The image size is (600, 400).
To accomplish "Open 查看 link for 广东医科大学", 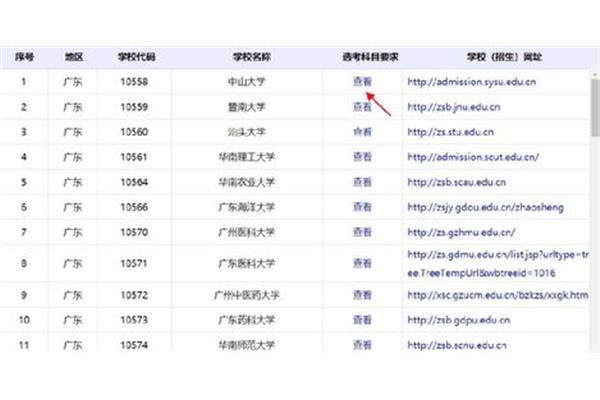I will 362,263.
